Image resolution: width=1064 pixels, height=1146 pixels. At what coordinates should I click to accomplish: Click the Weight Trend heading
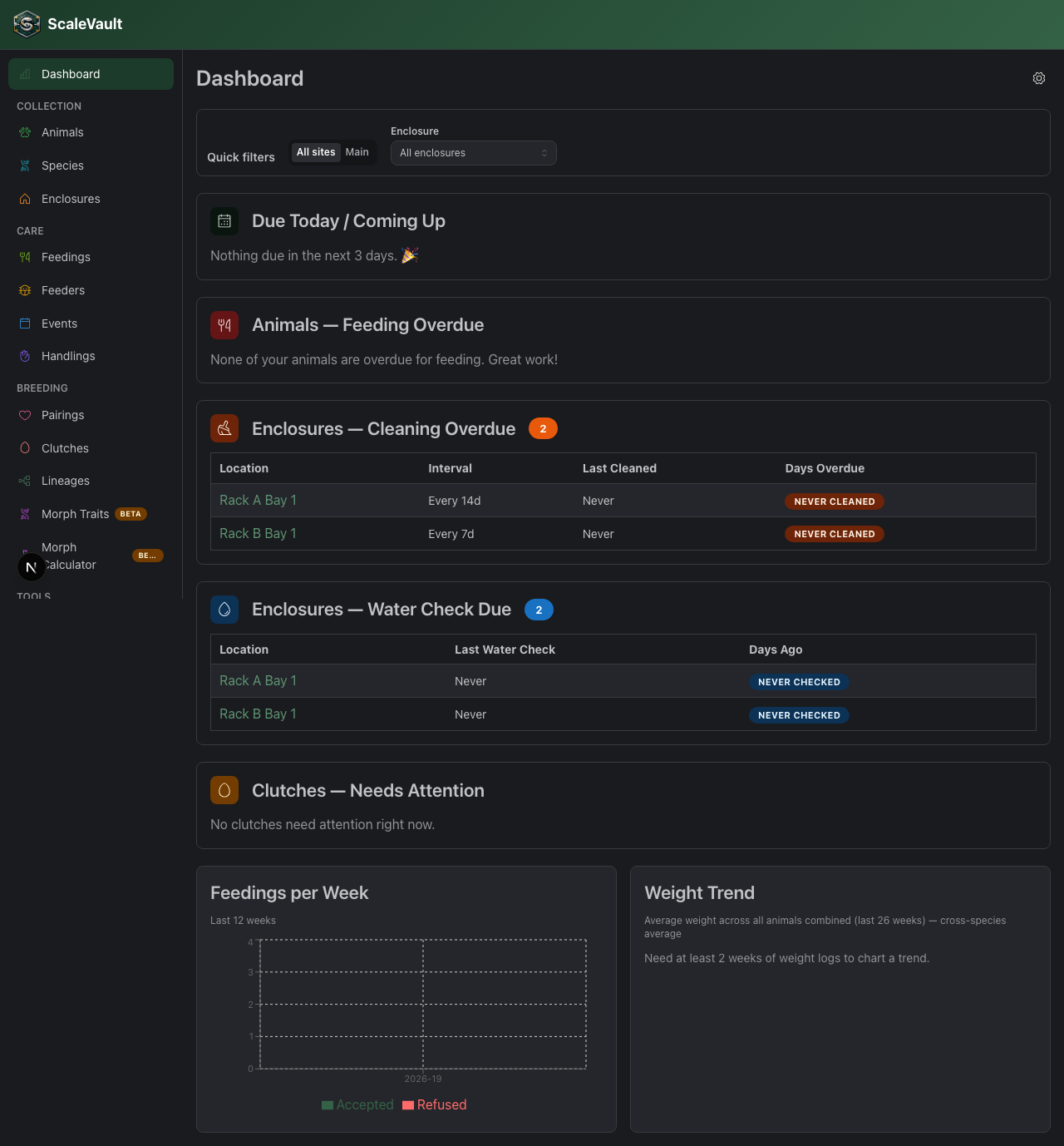point(700,893)
